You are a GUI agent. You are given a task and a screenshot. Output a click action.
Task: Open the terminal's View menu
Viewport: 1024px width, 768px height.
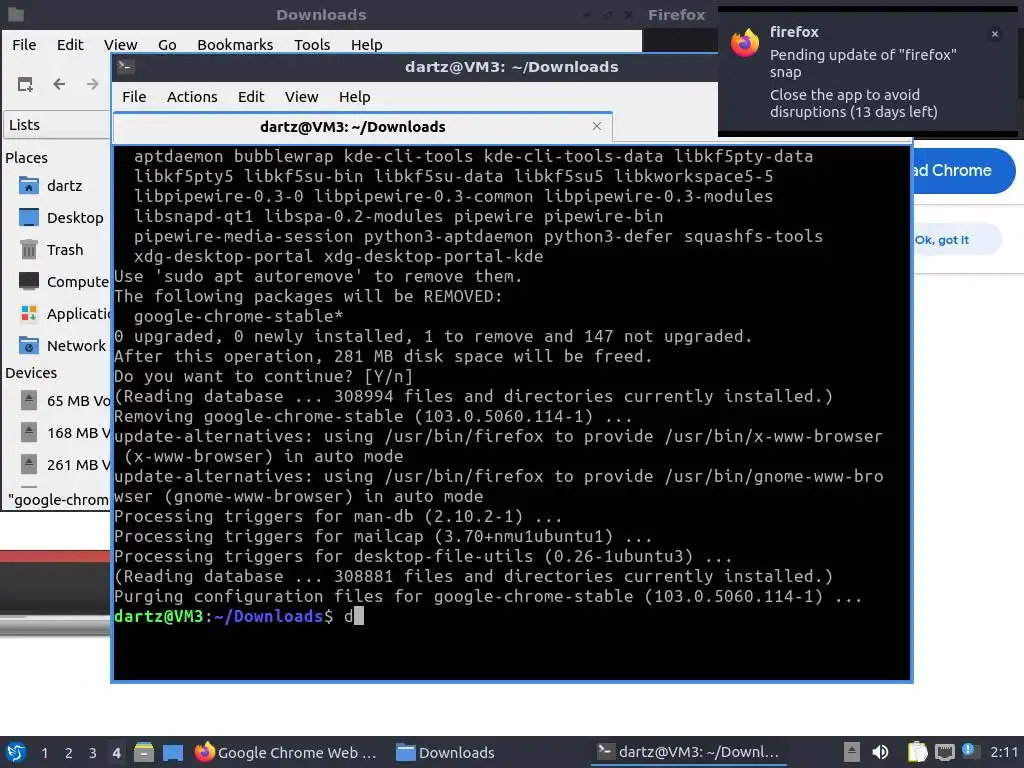point(301,97)
